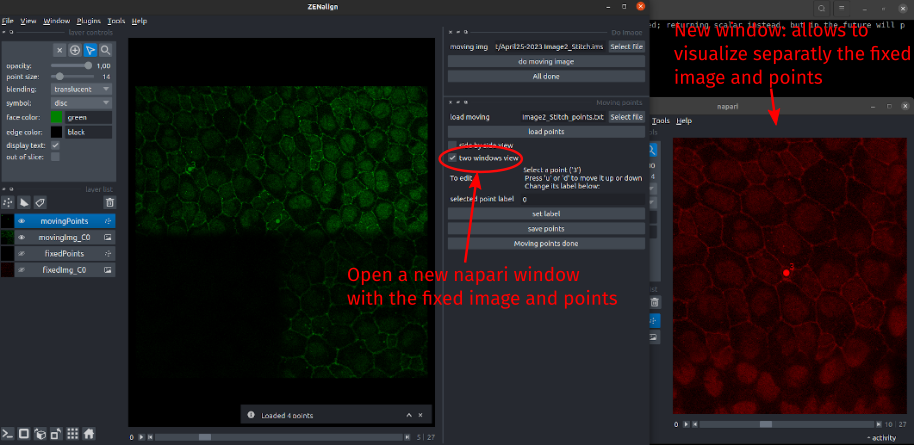Image resolution: width=914 pixels, height=445 pixels.
Task: Click the info icon in the notification
Action: (251, 415)
